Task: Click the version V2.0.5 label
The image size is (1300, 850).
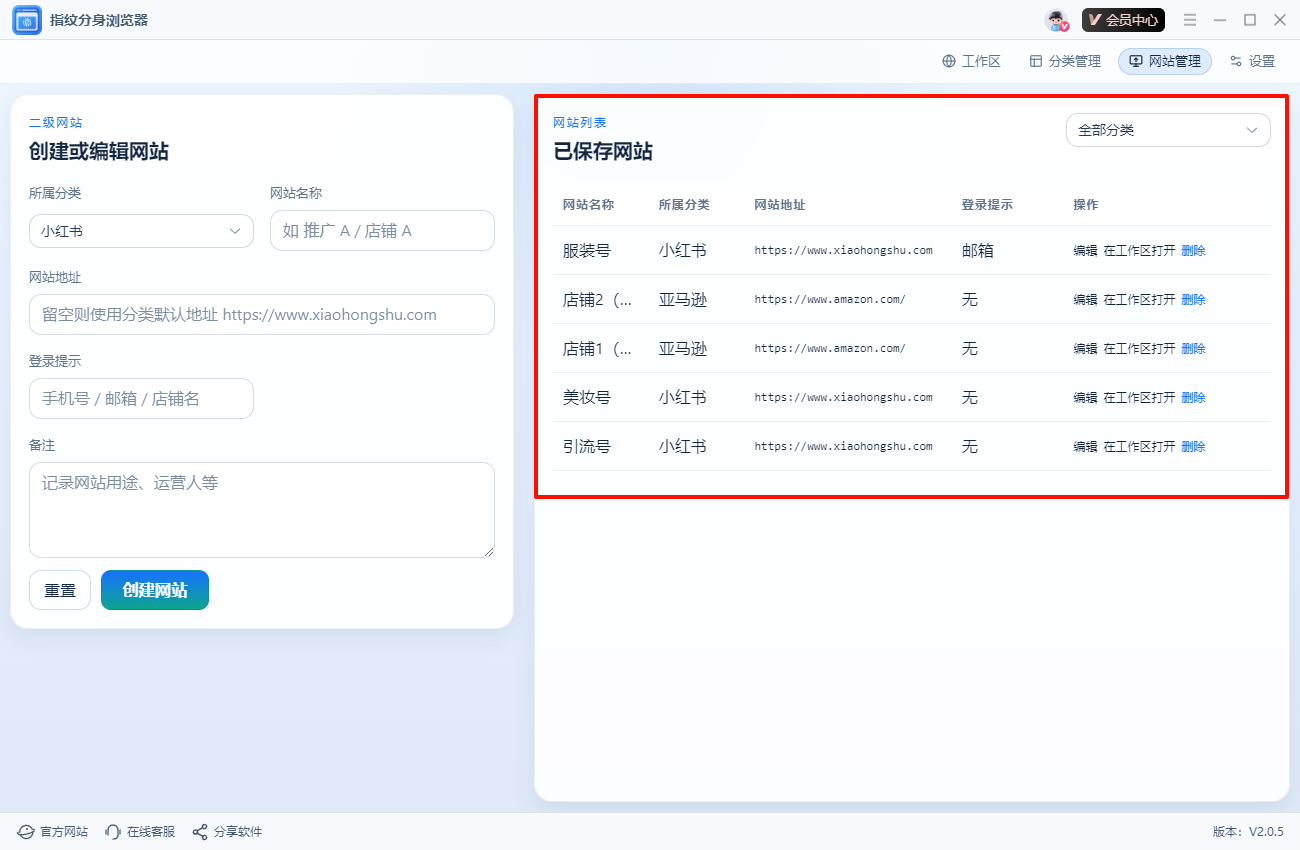Action: (x=1248, y=832)
